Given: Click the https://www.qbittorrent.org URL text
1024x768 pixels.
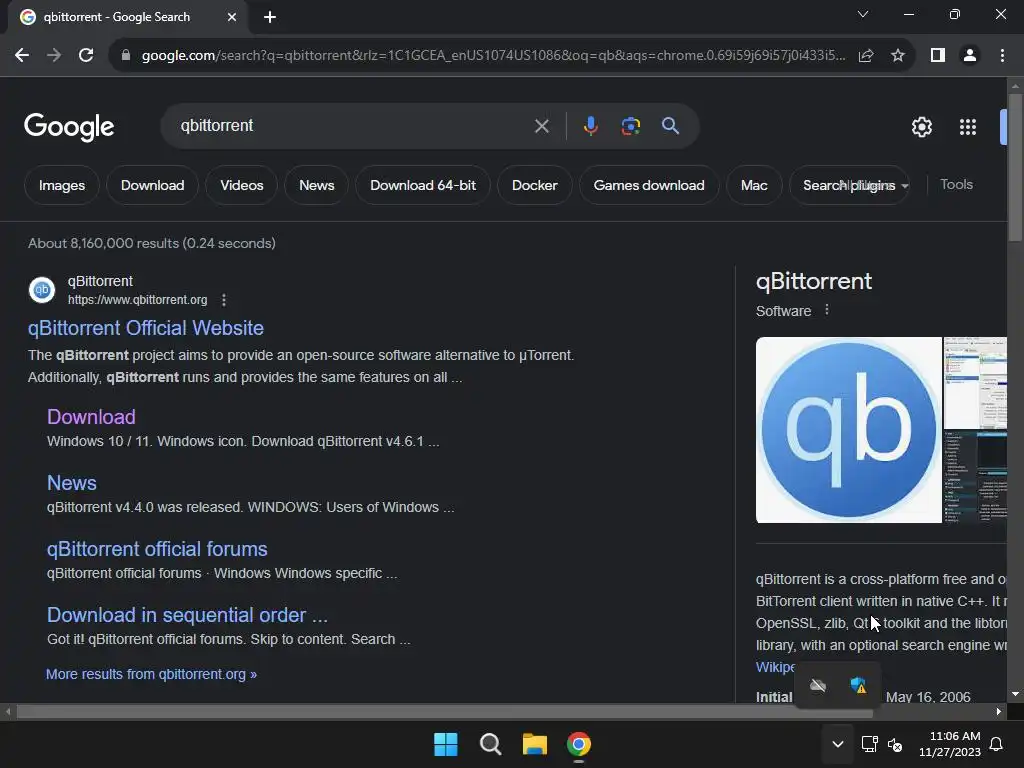Looking at the screenshot, I should click(x=138, y=300).
